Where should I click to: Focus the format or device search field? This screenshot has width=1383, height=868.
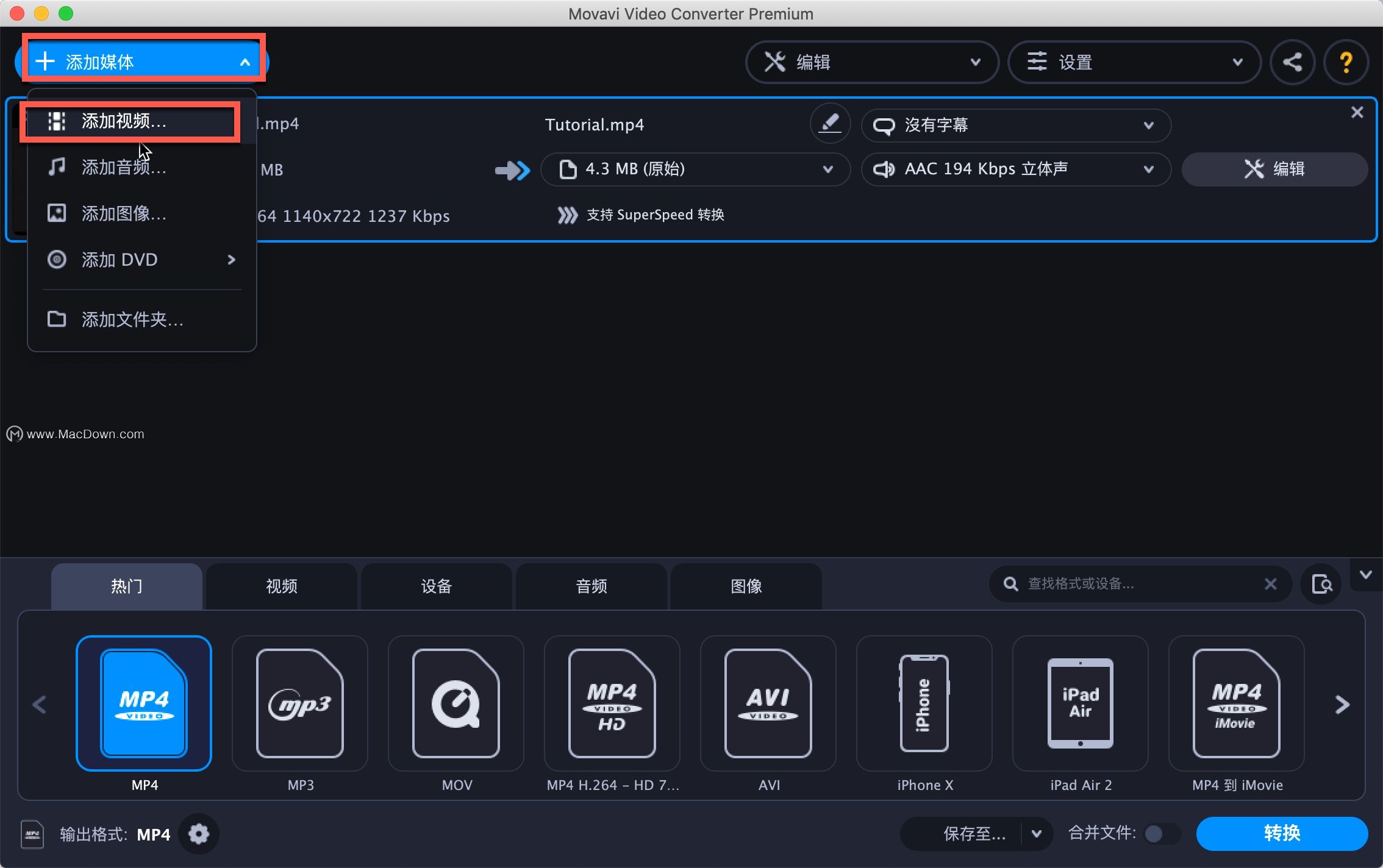click(x=1139, y=584)
